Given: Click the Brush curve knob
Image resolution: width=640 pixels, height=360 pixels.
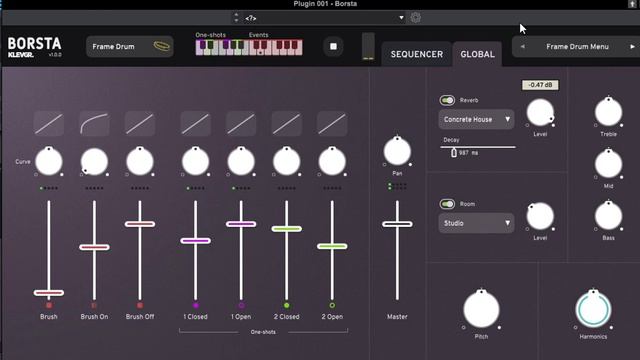Looking at the screenshot, I should 49,162.
